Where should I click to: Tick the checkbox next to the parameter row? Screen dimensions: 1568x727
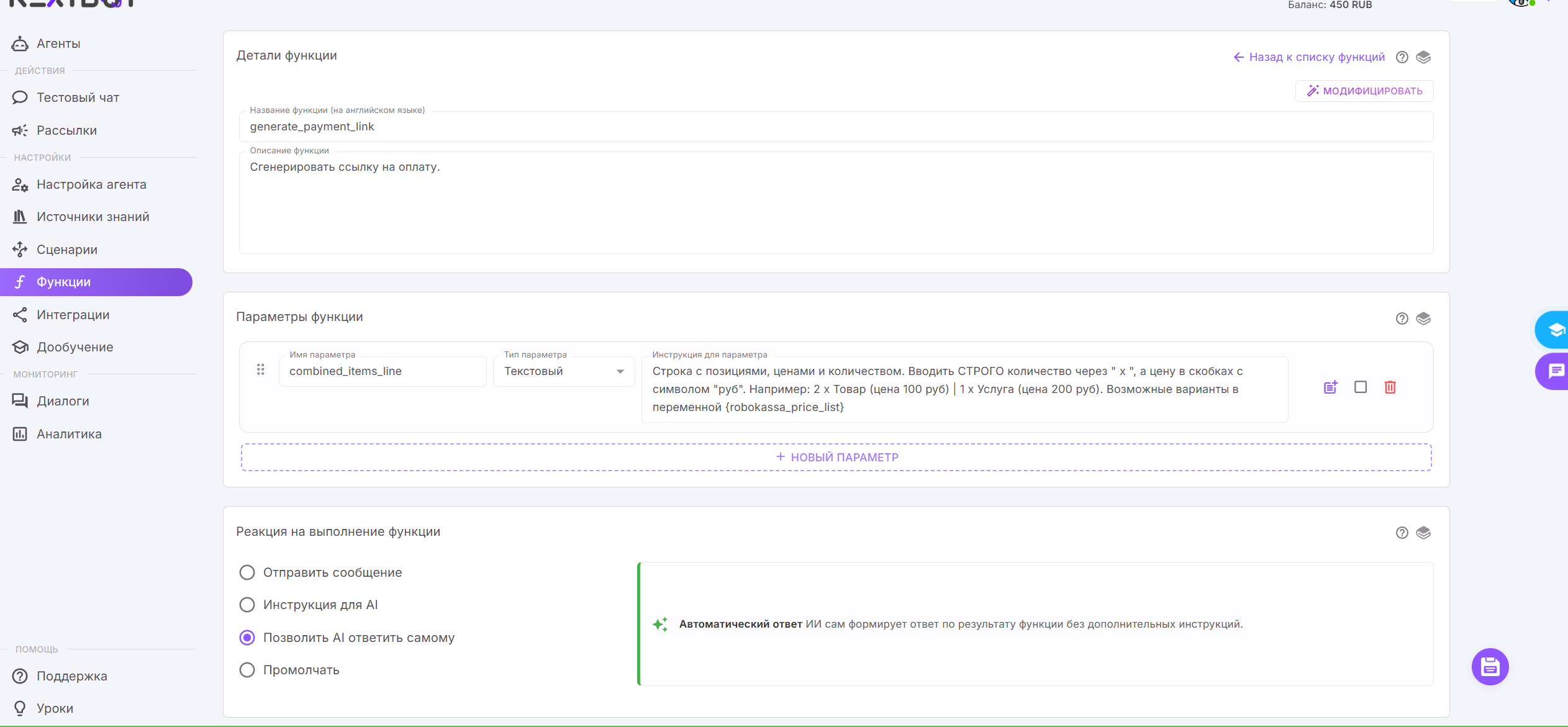click(x=1361, y=387)
